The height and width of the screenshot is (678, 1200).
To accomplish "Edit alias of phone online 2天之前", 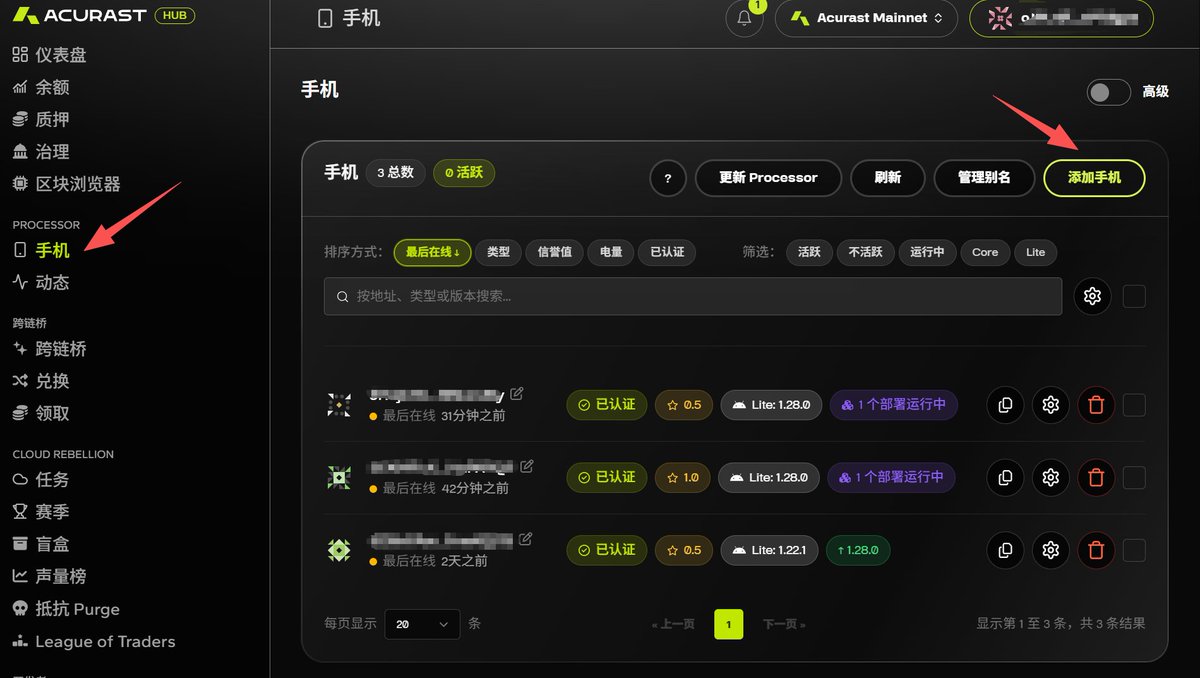I will point(526,539).
